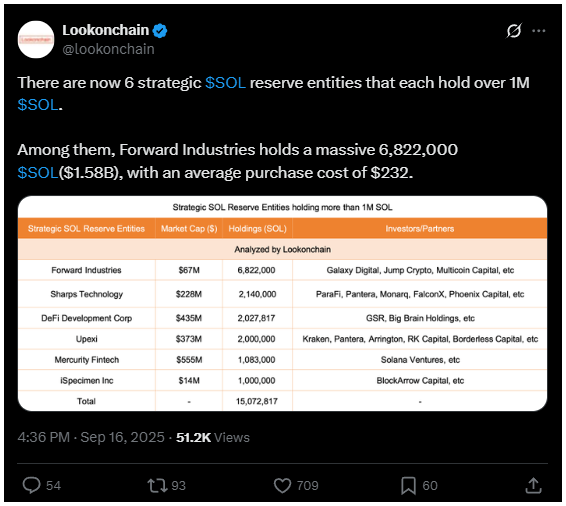Click the reply speech bubble icon
Viewport: 566px width, 506px height.
(x=32, y=485)
